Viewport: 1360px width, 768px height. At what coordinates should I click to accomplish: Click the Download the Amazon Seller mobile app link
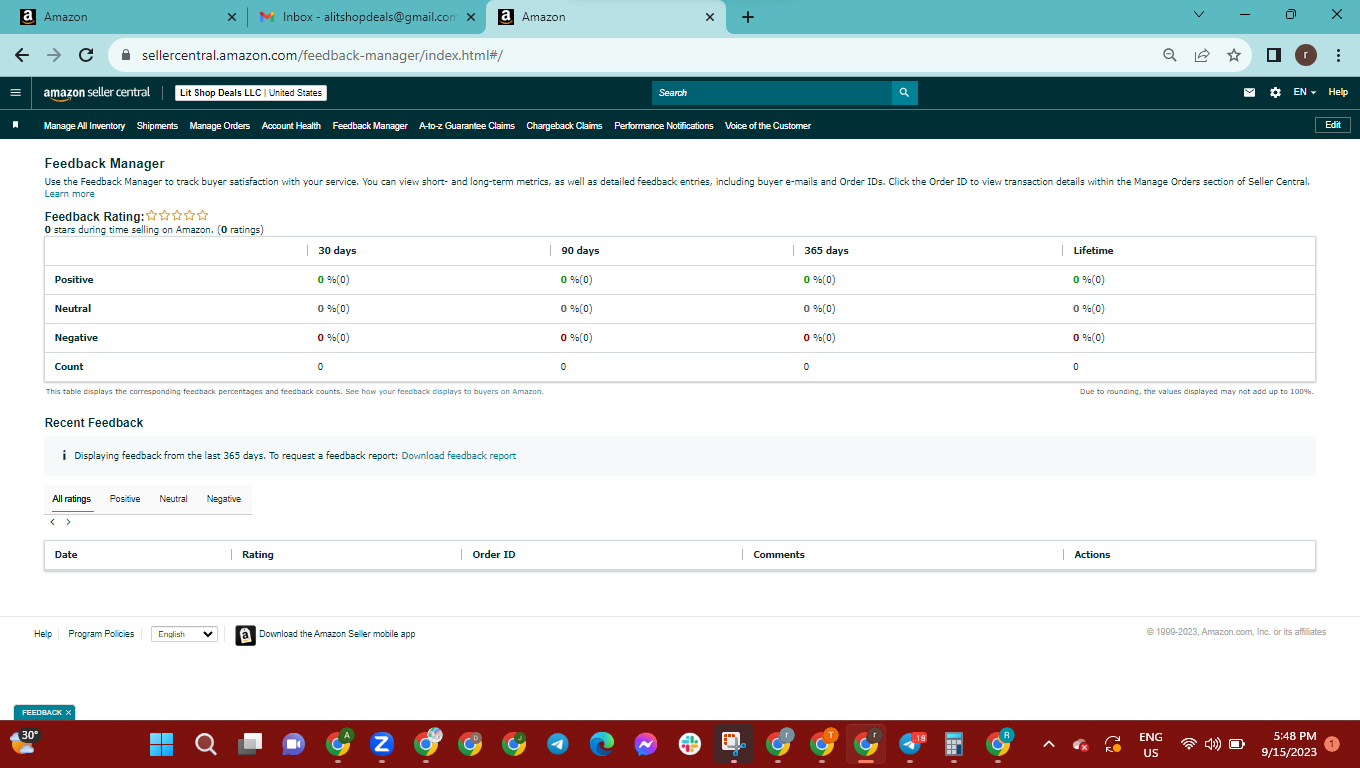pyautogui.click(x=337, y=634)
